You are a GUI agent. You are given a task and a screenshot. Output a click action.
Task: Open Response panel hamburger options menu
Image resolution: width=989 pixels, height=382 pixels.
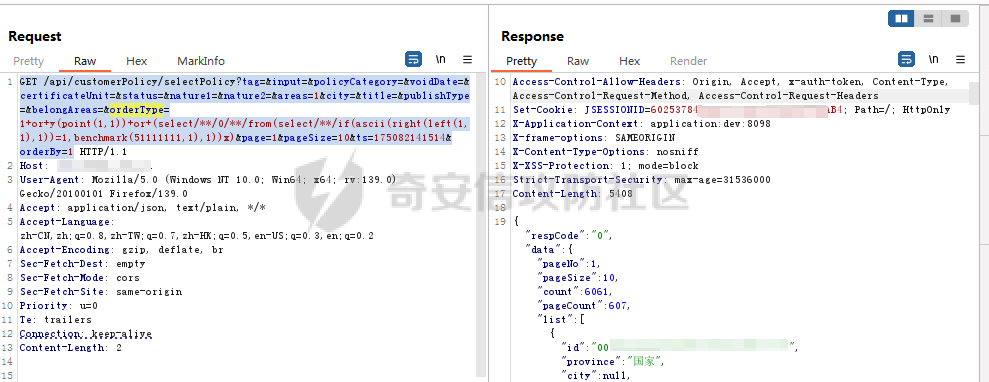pyautogui.click(x=961, y=60)
